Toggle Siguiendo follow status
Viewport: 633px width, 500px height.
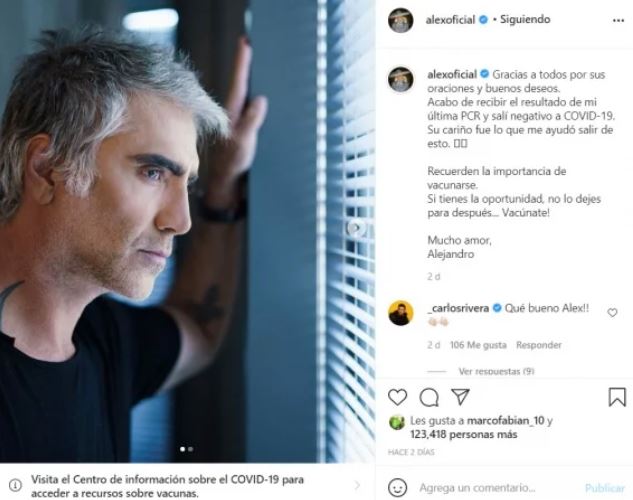pyautogui.click(x=525, y=19)
